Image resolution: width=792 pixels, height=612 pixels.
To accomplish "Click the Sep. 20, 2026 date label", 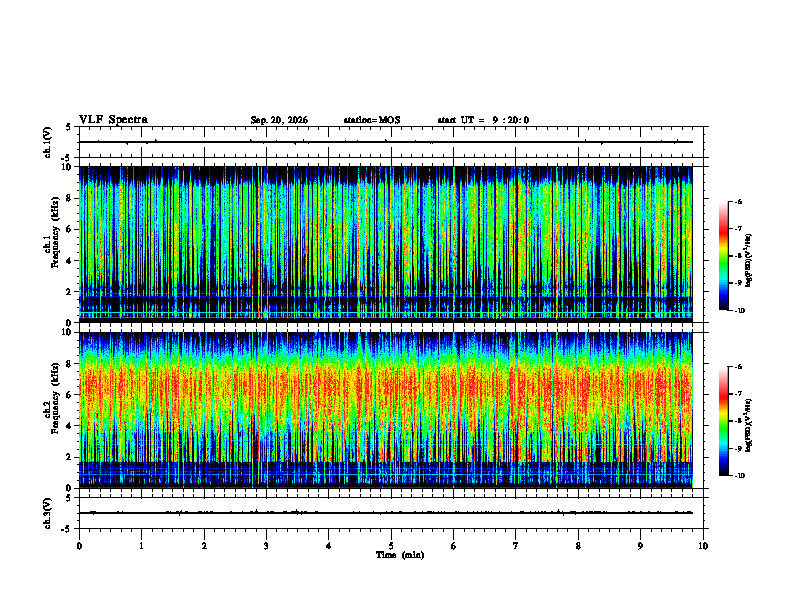I will pyautogui.click(x=279, y=120).
